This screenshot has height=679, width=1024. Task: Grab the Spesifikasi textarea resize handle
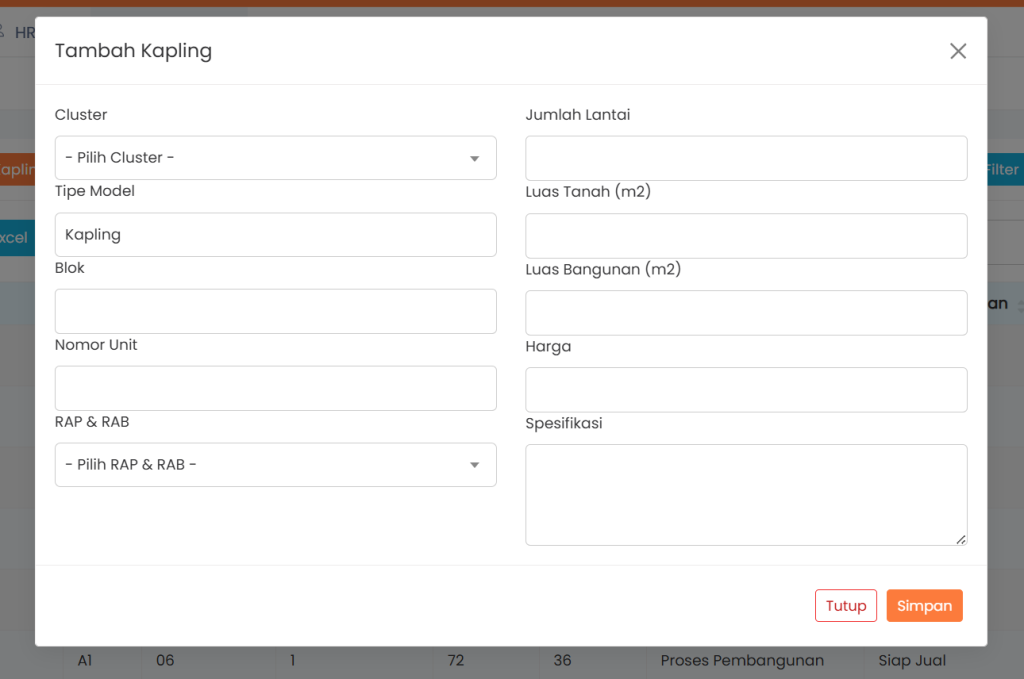[x=960, y=539]
